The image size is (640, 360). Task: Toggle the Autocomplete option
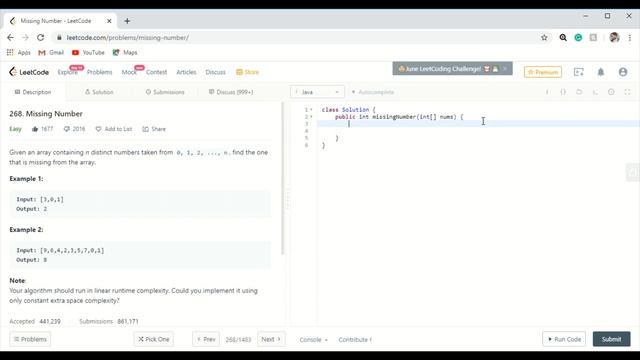(x=373, y=92)
